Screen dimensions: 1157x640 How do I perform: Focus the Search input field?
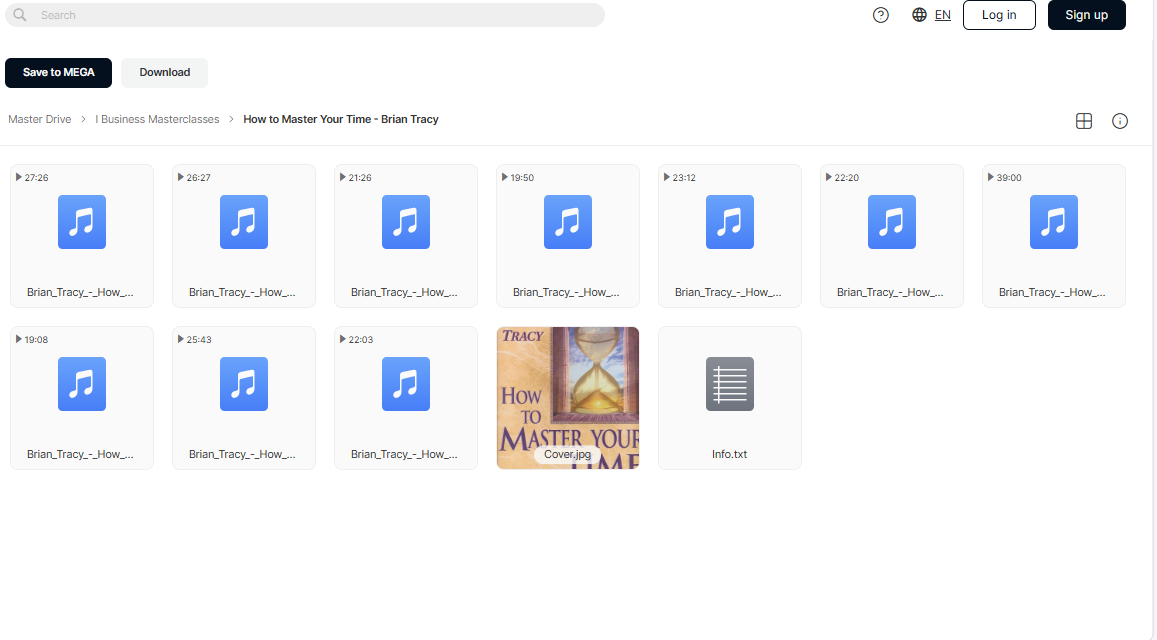[305, 15]
